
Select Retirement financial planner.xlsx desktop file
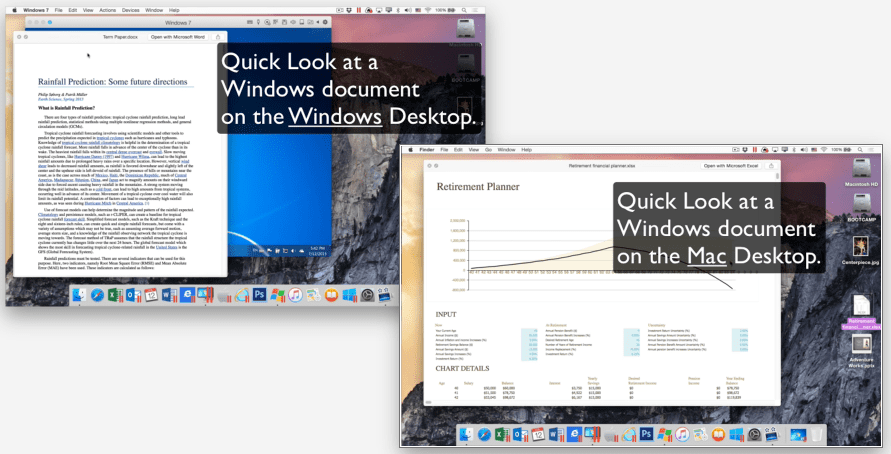tap(861, 313)
